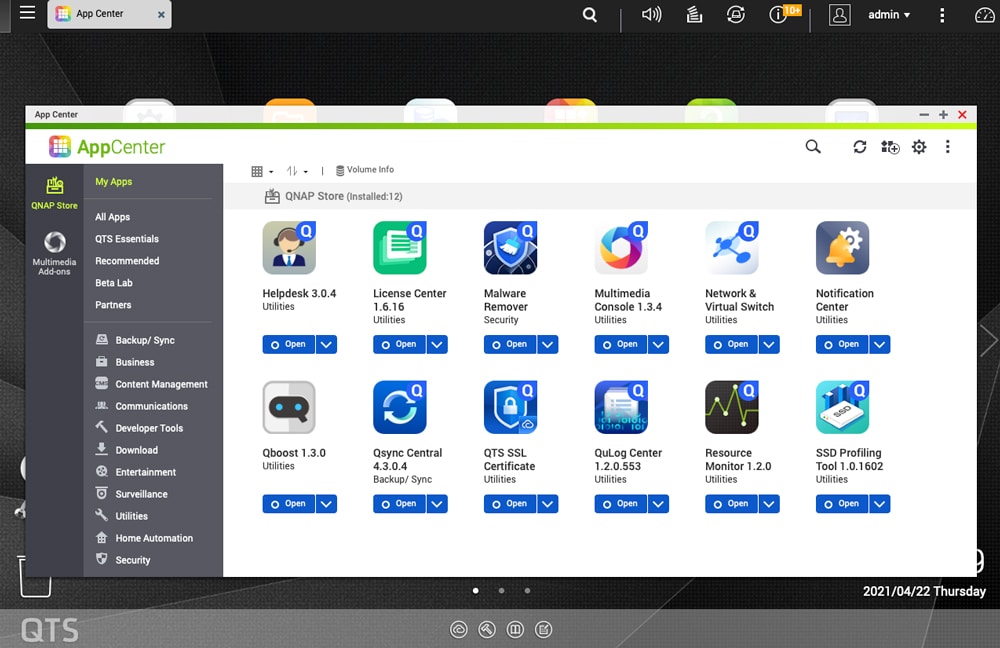The height and width of the screenshot is (648, 1000).
Task: Open the view mode grid dropdown
Action: [262, 171]
